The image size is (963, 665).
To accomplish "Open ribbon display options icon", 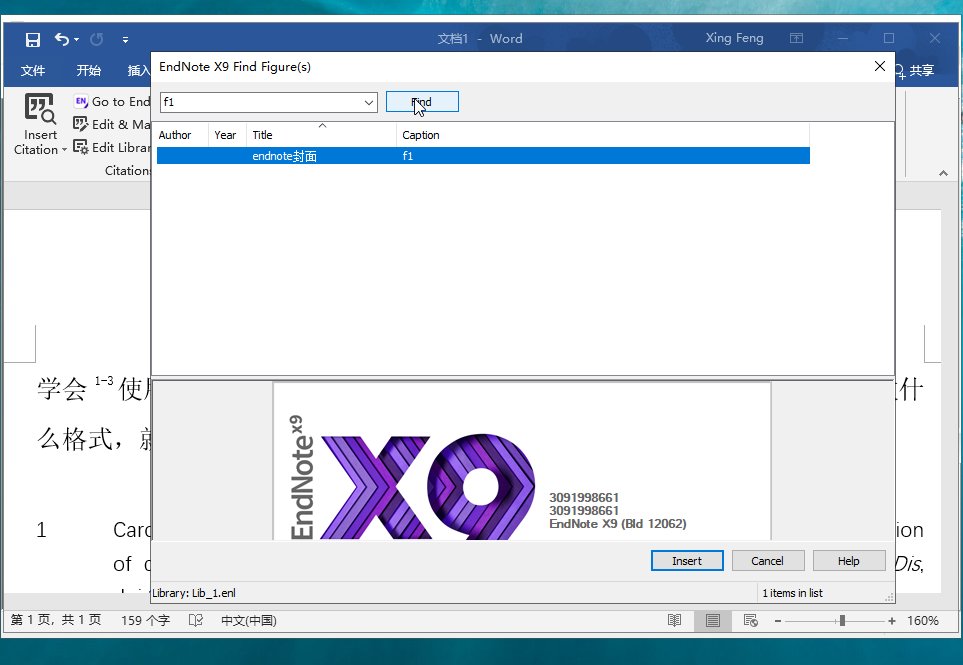I will (797, 38).
